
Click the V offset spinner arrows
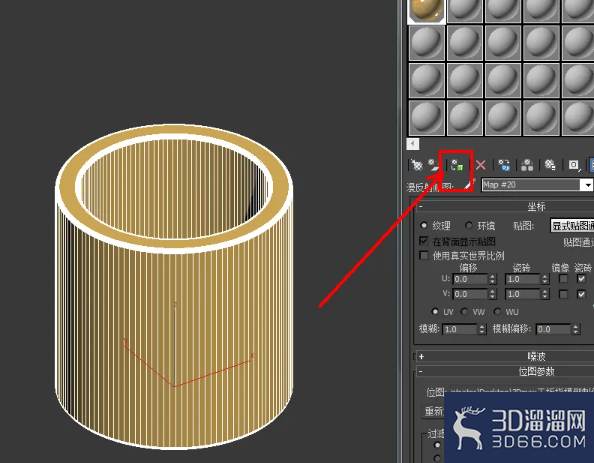pyautogui.click(x=492, y=294)
